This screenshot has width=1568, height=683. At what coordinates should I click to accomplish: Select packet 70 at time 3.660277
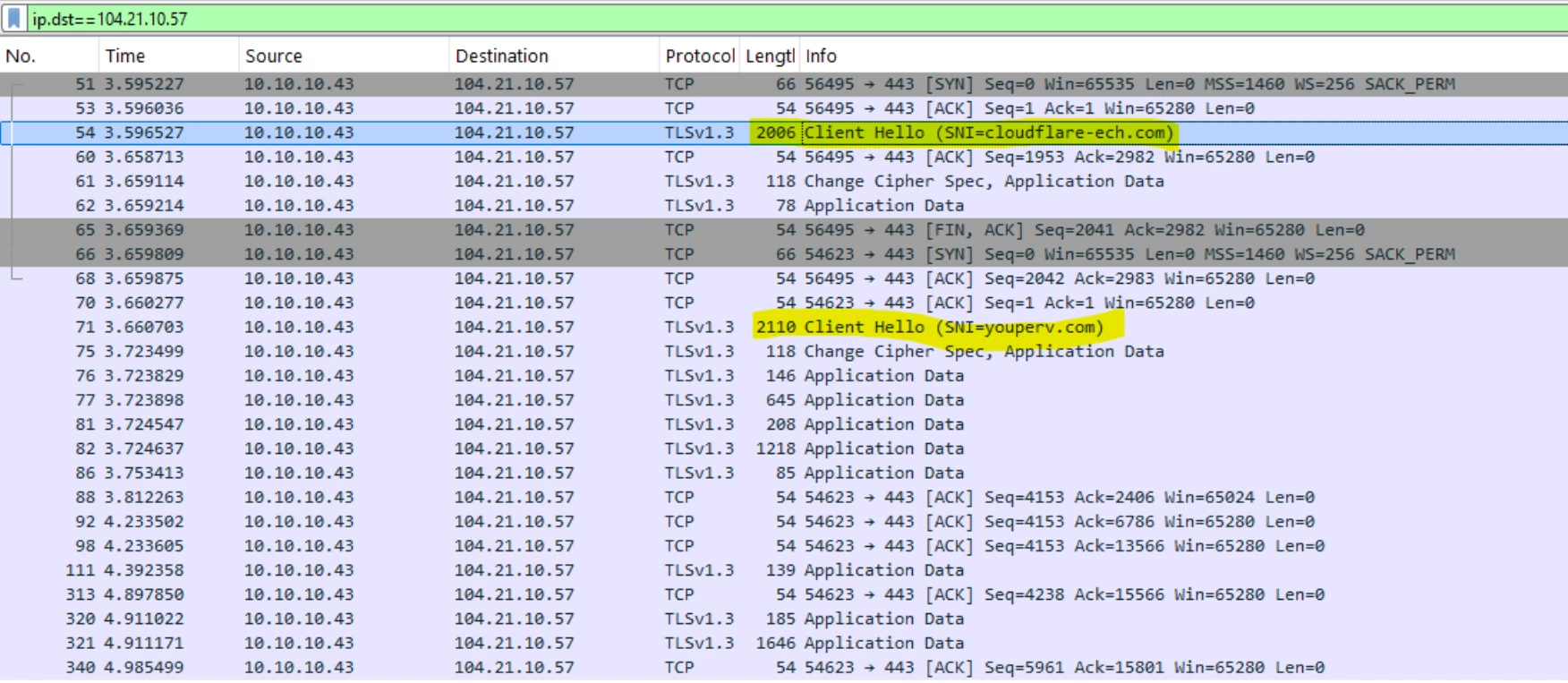[784, 303]
